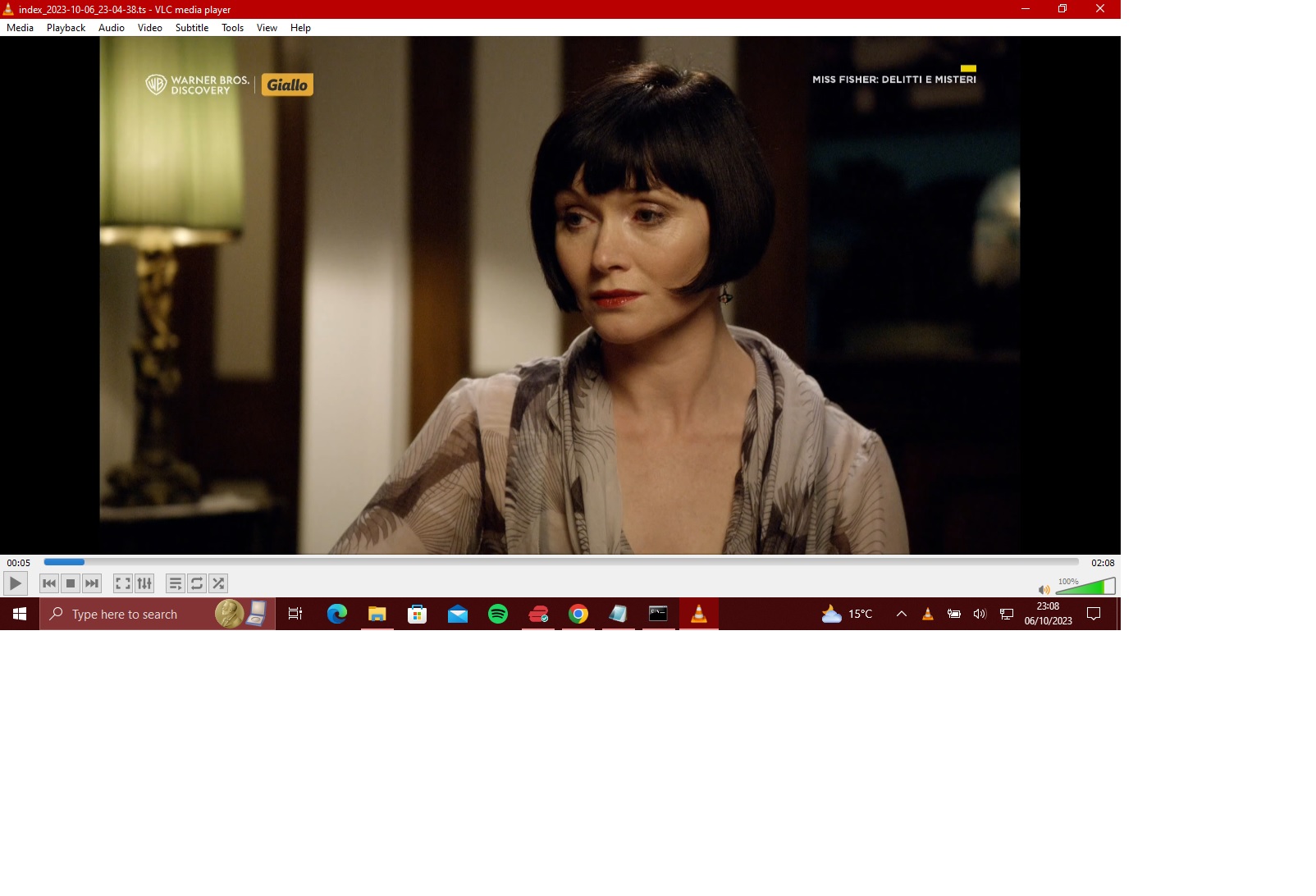The width and height of the screenshot is (1316, 896).
Task: Open the Media menu
Action: (20, 28)
